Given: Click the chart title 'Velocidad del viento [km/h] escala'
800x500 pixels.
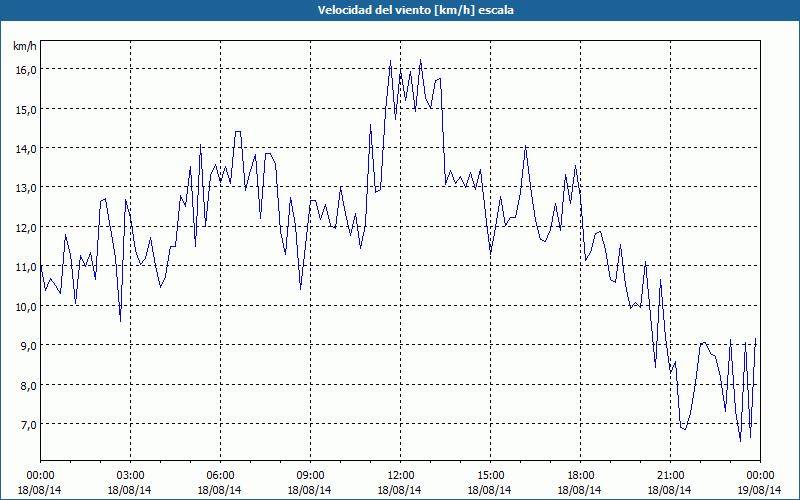Looking at the screenshot, I should (x=415, y=10).
